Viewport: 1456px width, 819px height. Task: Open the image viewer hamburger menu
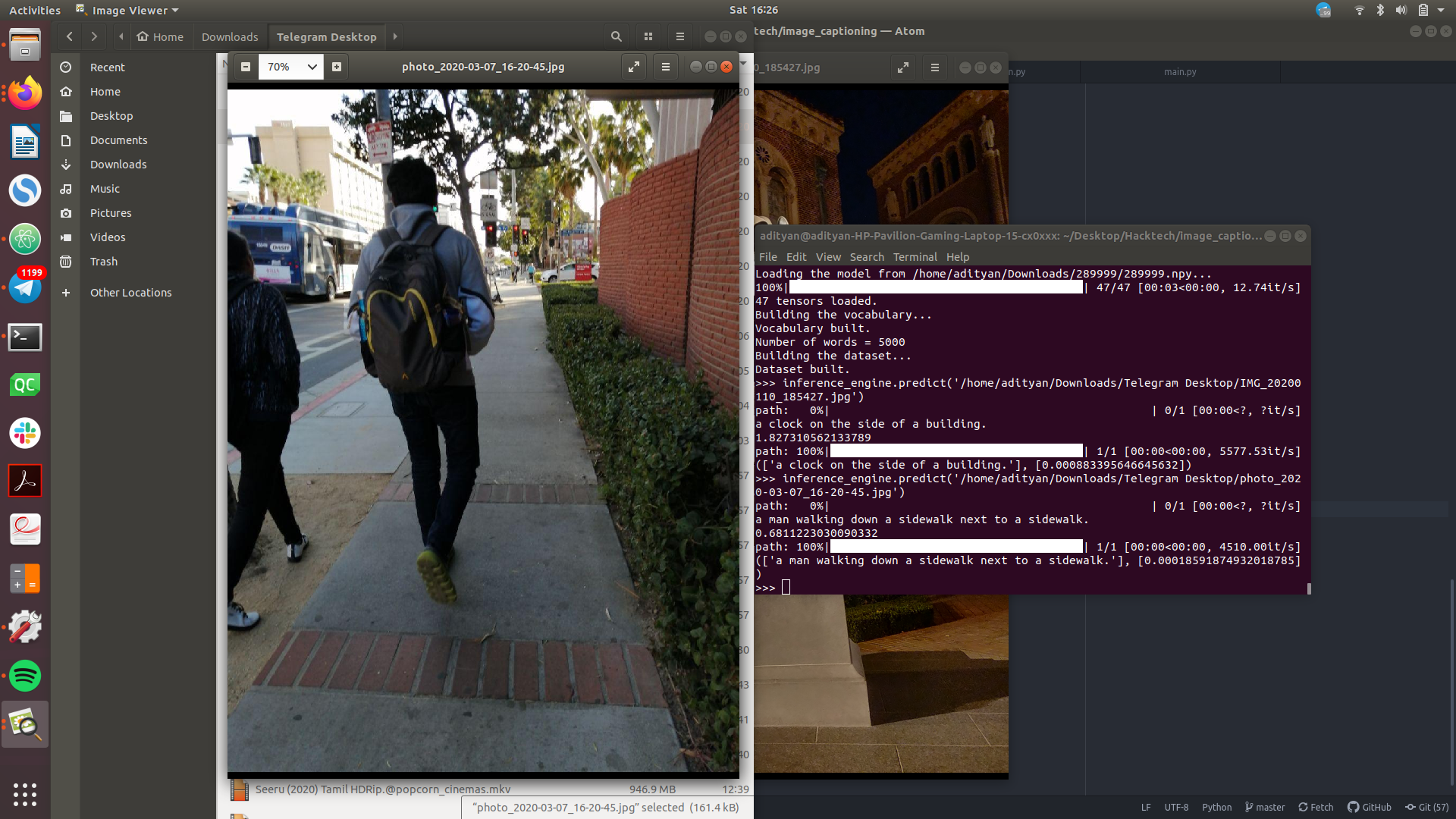click(x=666, y=67)
